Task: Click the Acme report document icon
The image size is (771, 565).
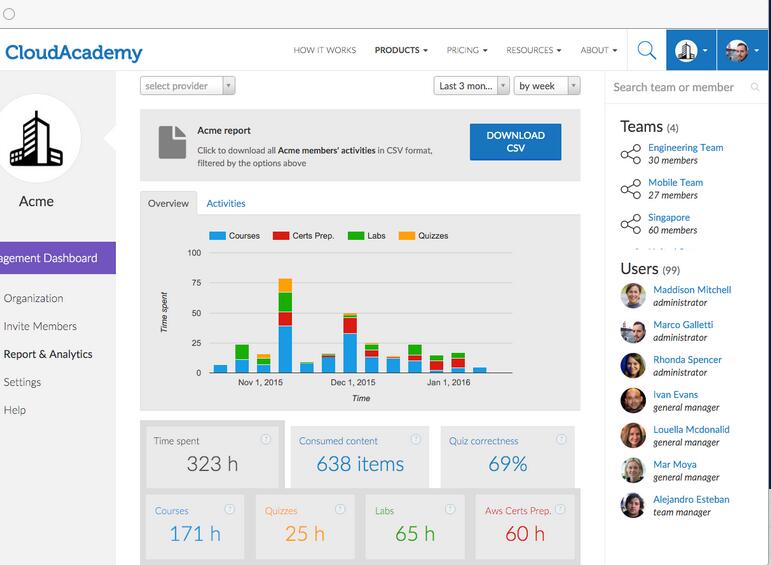Action: (x=172, y=143)
